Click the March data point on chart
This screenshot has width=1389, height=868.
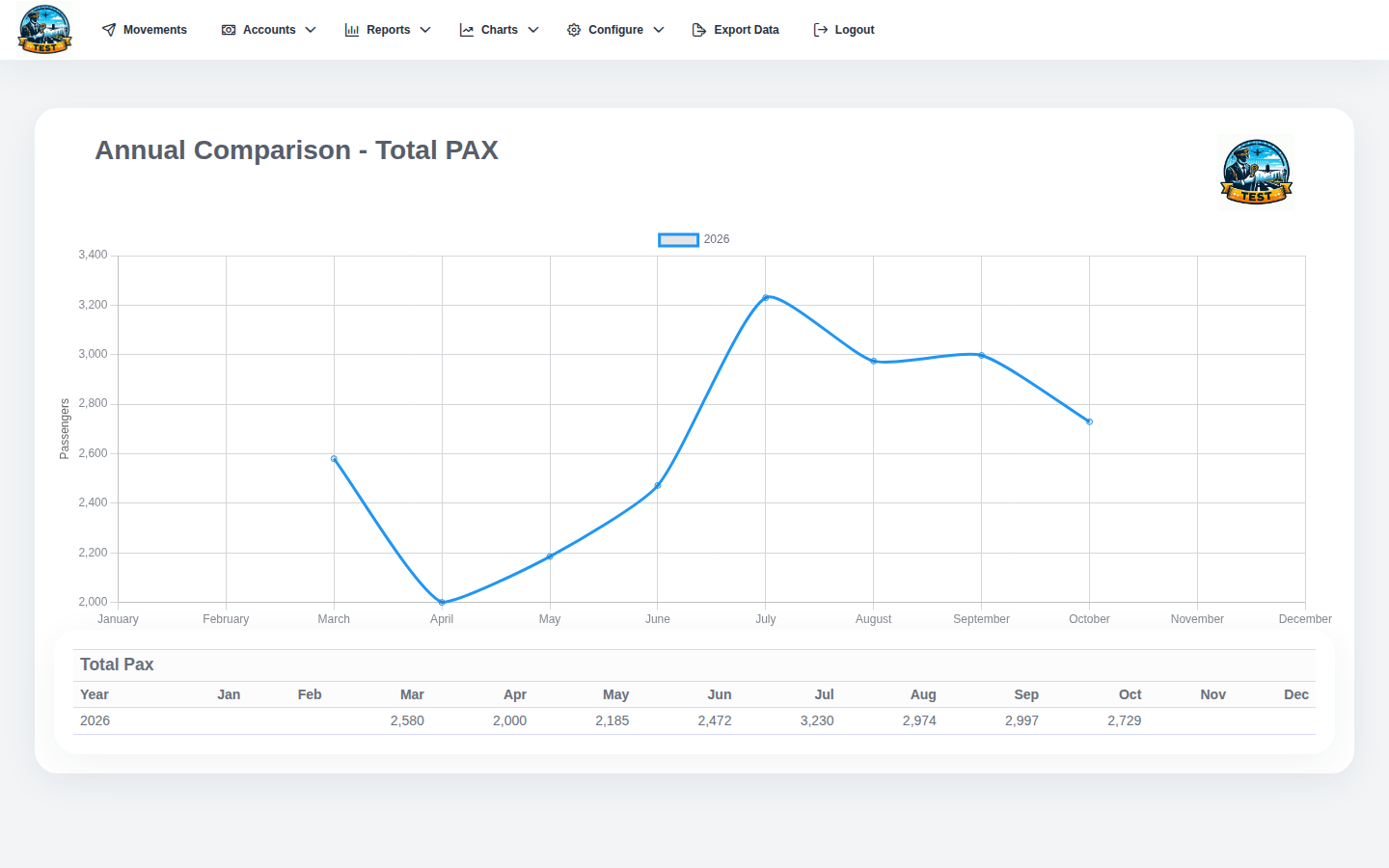pos(334,459)
